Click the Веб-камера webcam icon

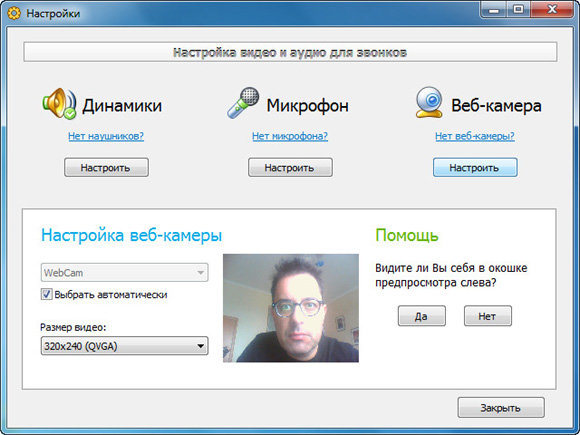click(429, 102)
